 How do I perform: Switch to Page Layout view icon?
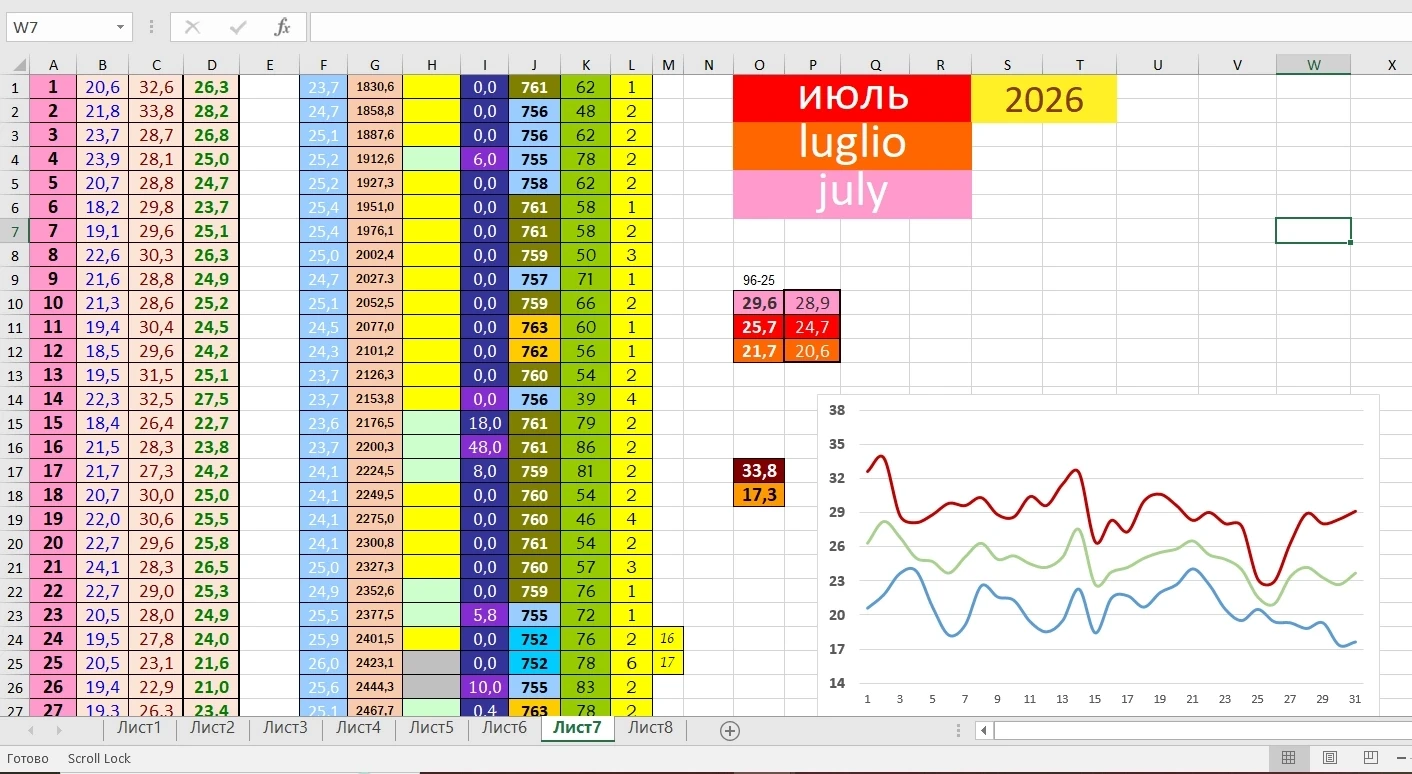coord(1330,758)
